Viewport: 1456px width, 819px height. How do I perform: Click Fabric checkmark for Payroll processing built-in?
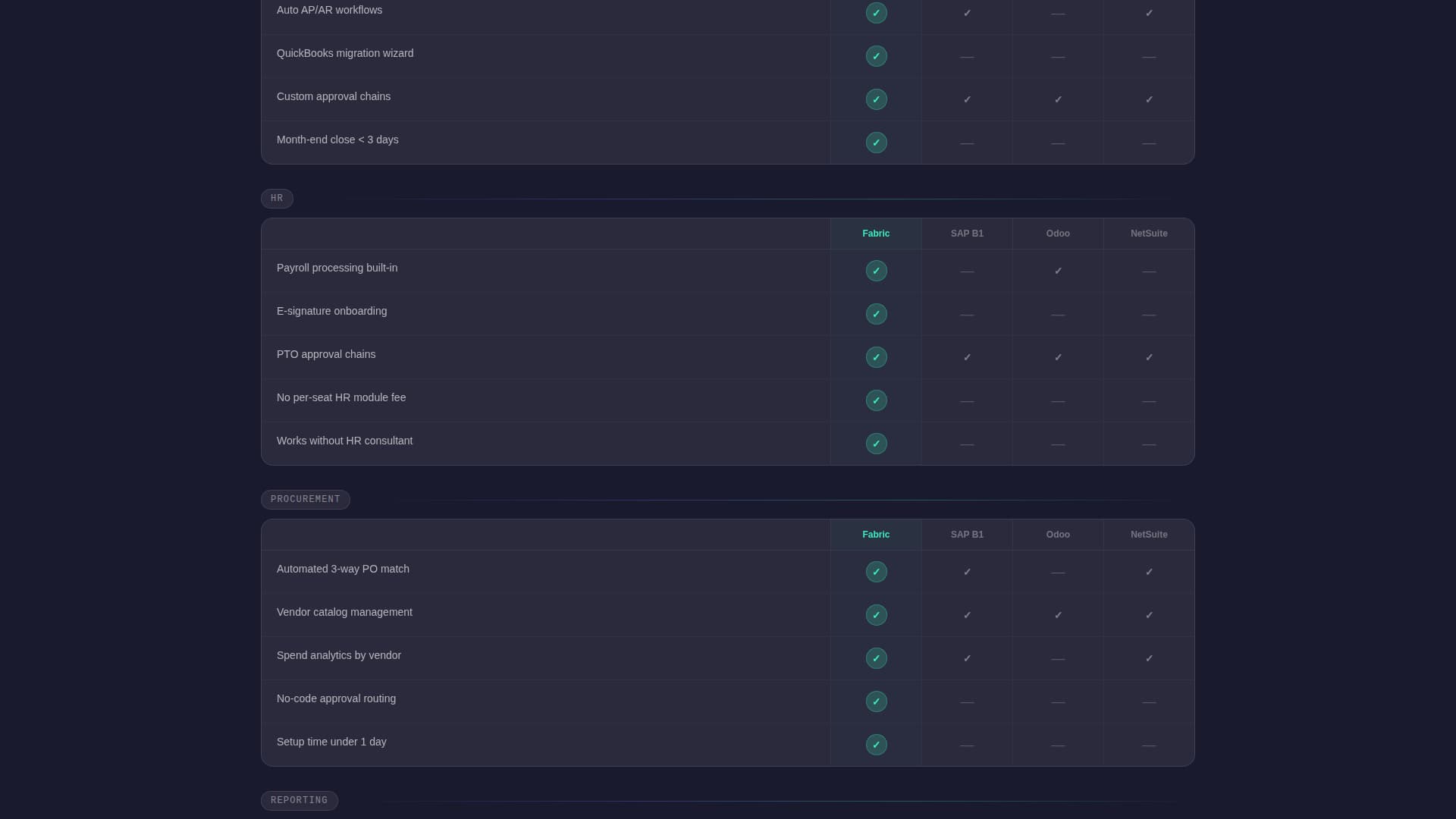tap(876, 271)
